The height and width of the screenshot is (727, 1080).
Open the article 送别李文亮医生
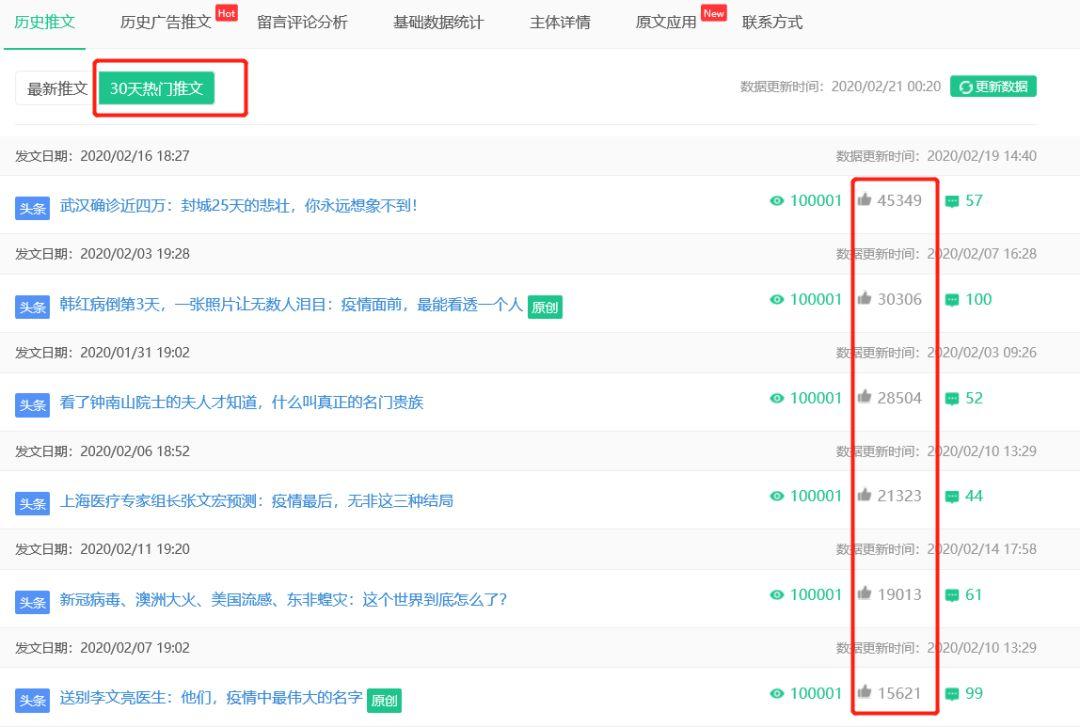point(211,698)
